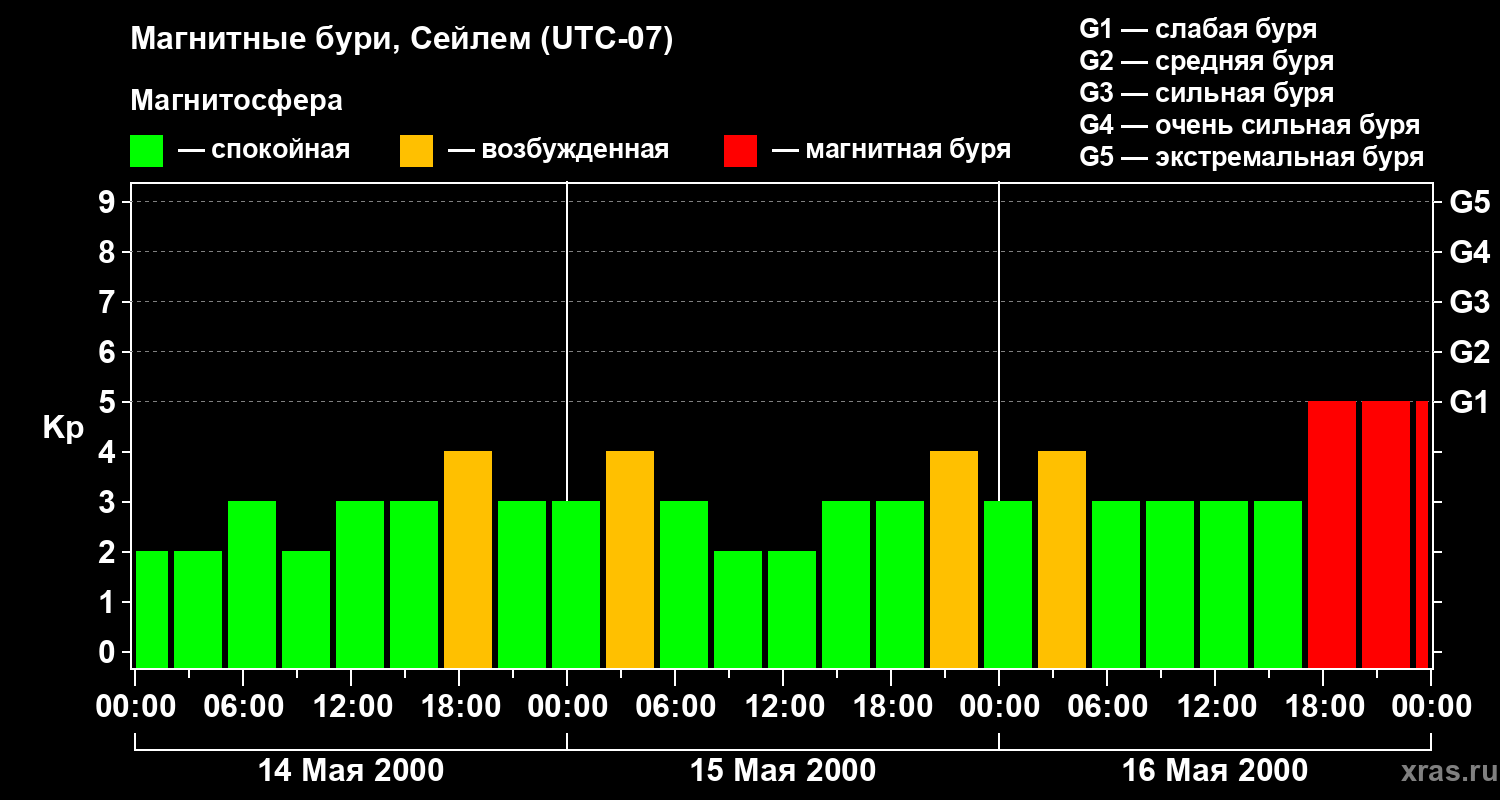Click the '— спокойная' legend label

point(264,150)
